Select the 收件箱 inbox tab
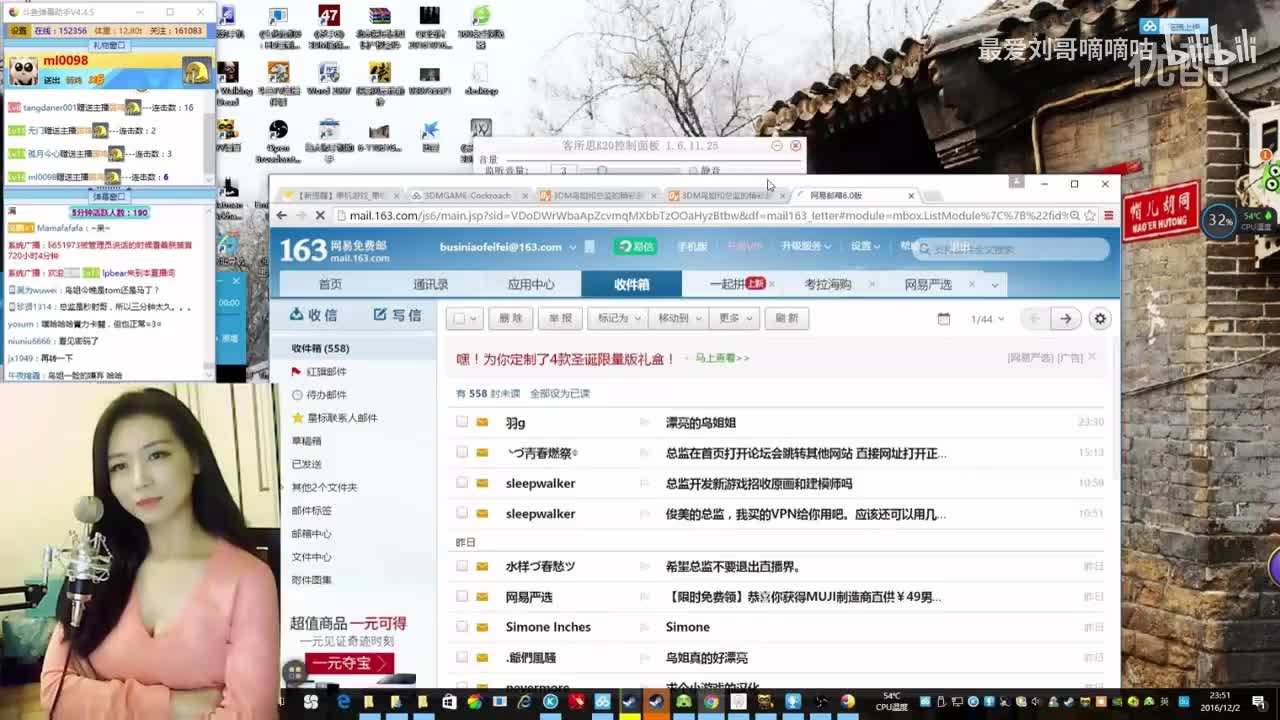This screenshot has height=720, width=1280. tap(631, 284)
